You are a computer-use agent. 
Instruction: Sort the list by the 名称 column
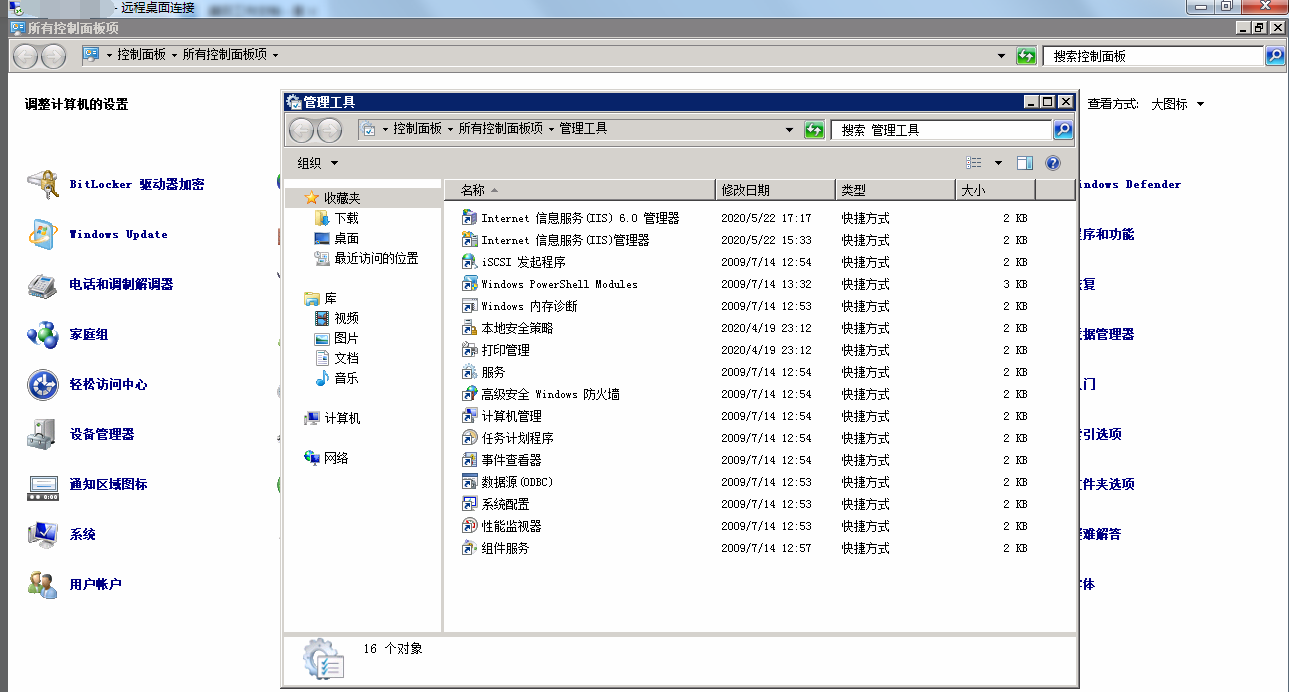pyautogui.click(x=580, y=190)
